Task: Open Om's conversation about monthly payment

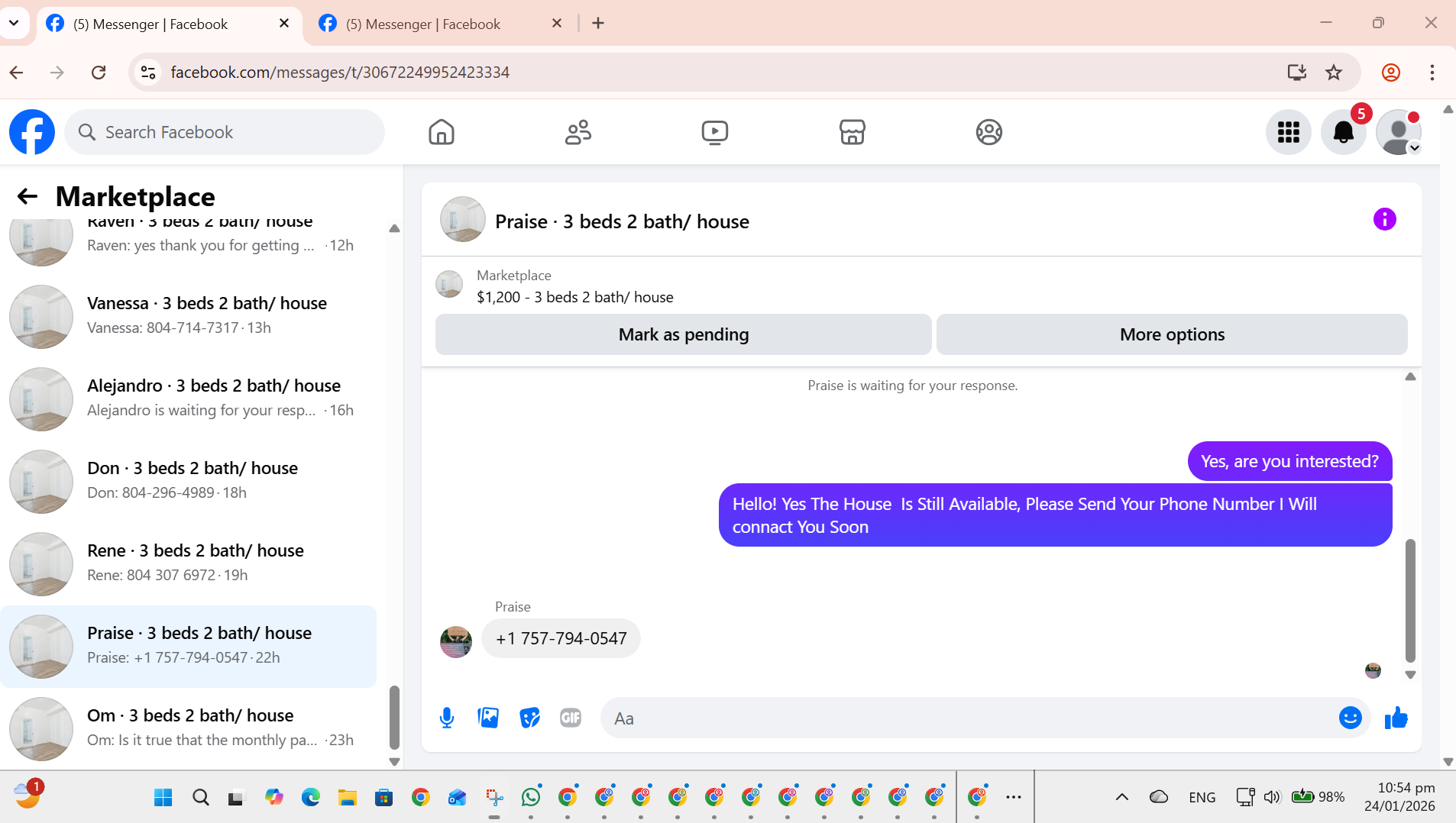Action: point(189,728)
